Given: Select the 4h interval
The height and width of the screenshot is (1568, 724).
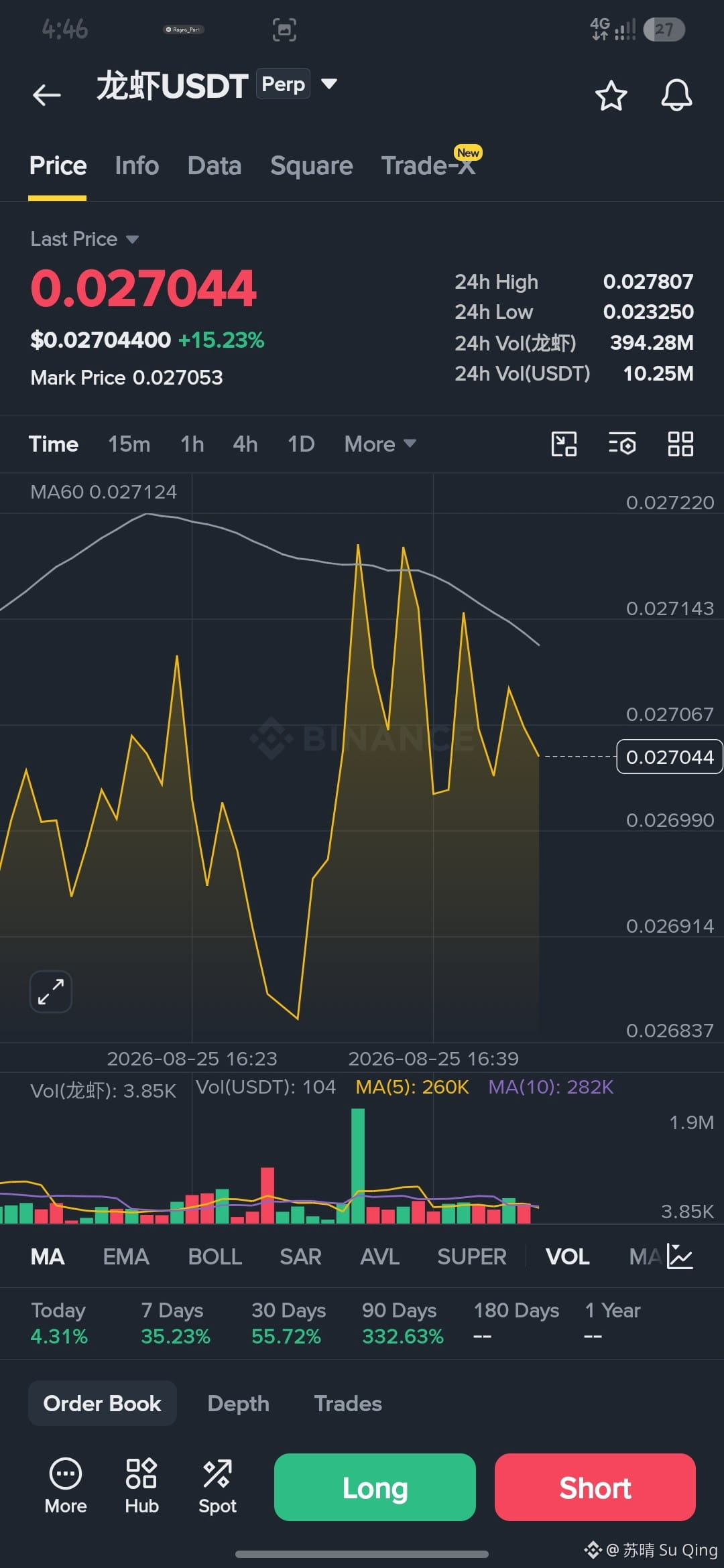Looking at the screenshot, I should (245, 444).
